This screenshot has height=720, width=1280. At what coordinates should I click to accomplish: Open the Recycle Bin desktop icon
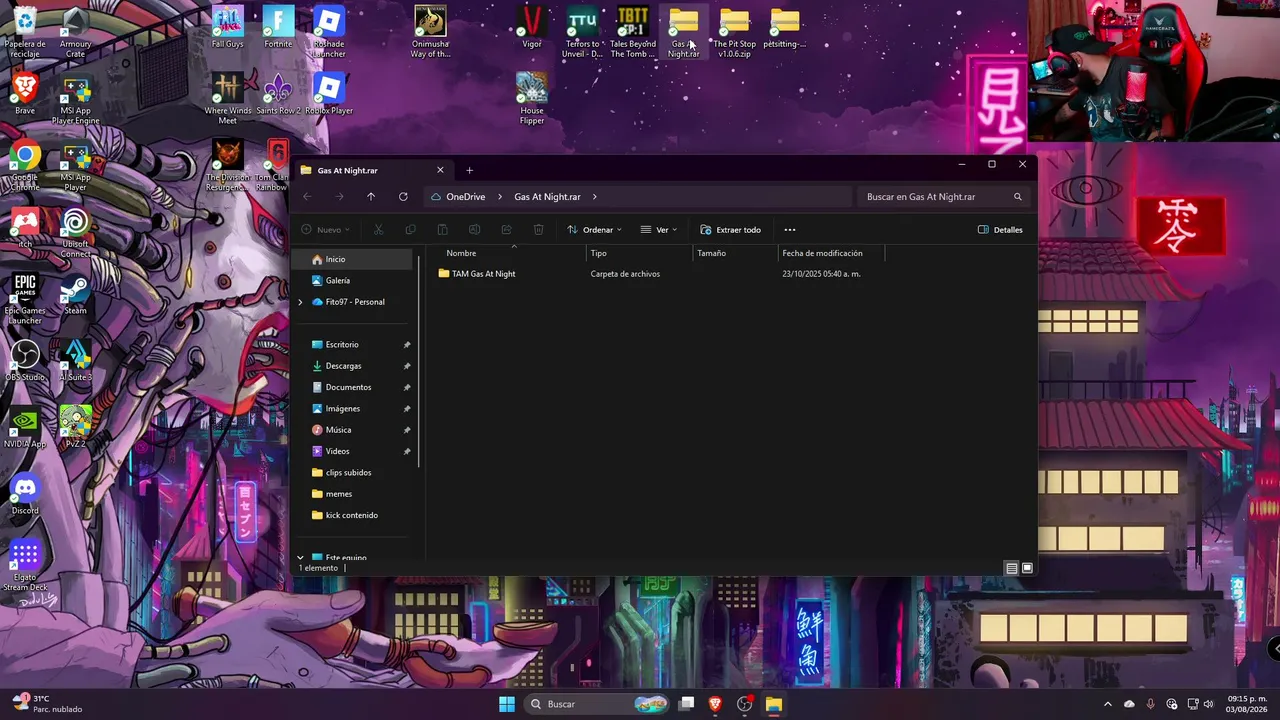[25, 30]
